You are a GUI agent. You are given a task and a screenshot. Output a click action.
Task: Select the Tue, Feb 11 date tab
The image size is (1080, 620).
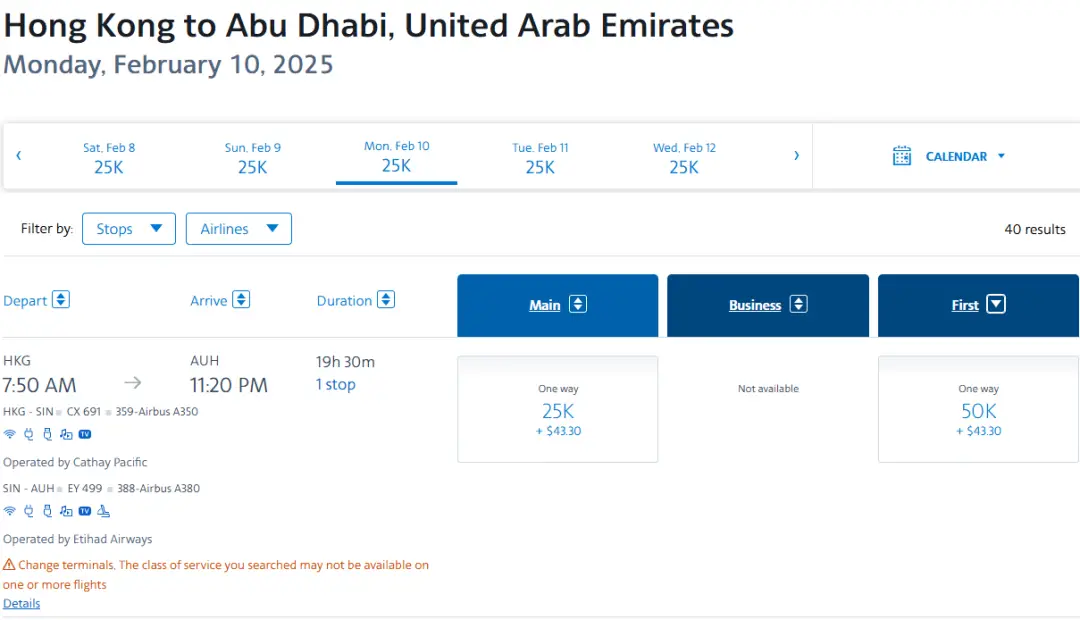pyautogui.click(x=540, y=158)
